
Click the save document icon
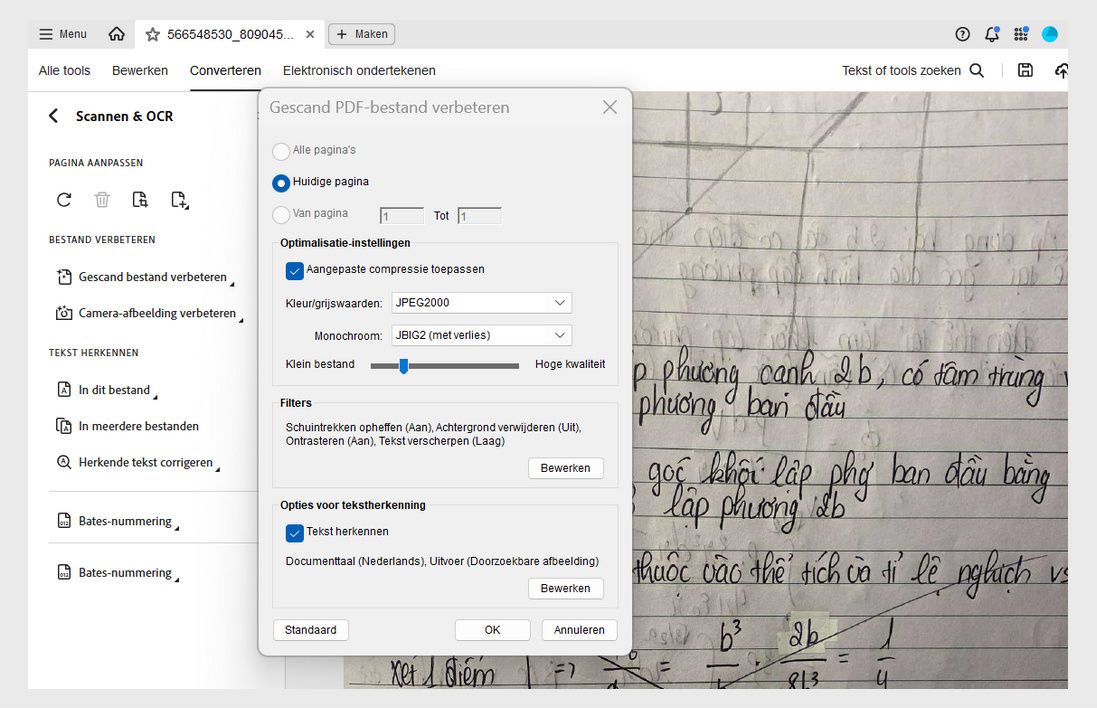coord(1025,70)
